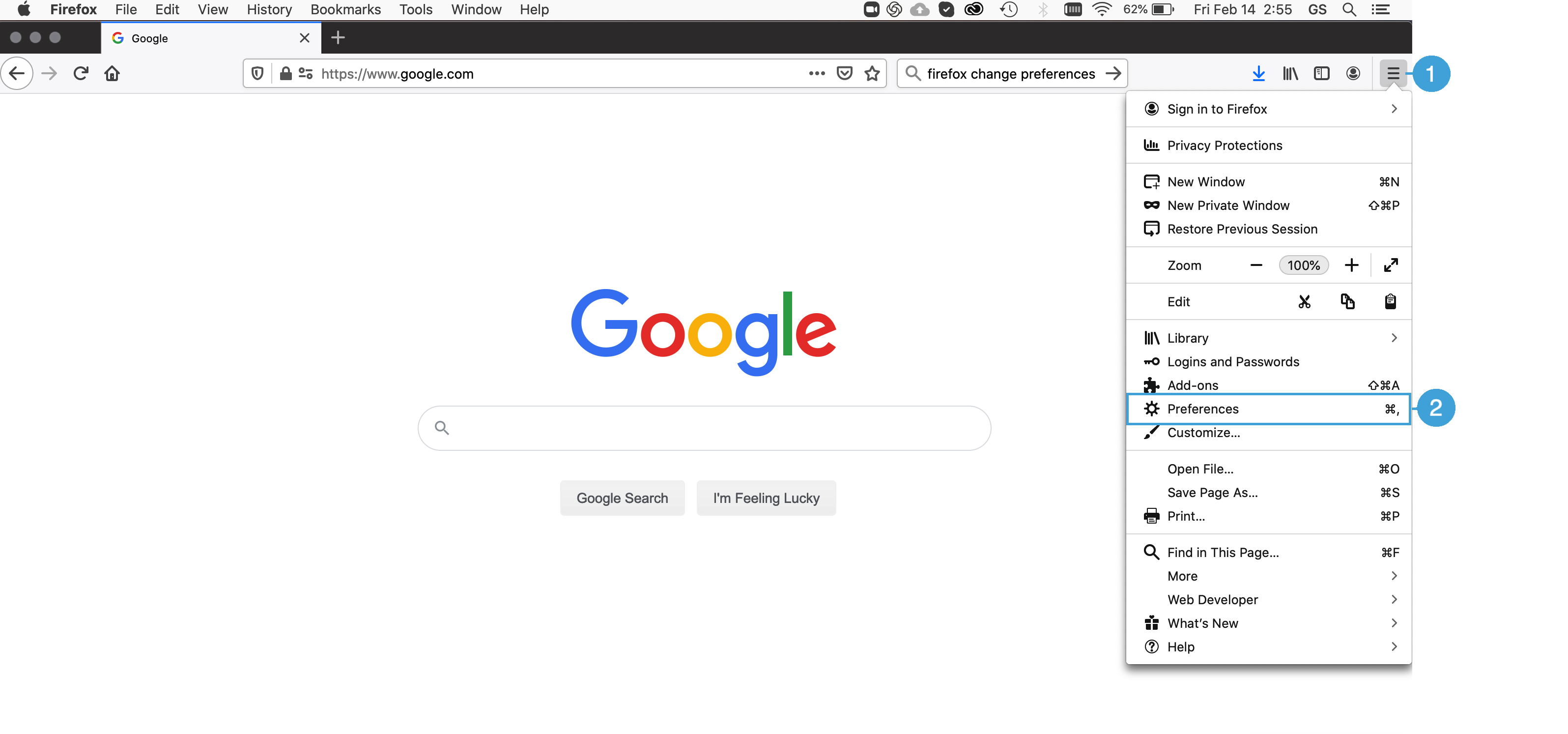1568x734 pixels.
Task: Open the File menu
Action: click(126, 9)
